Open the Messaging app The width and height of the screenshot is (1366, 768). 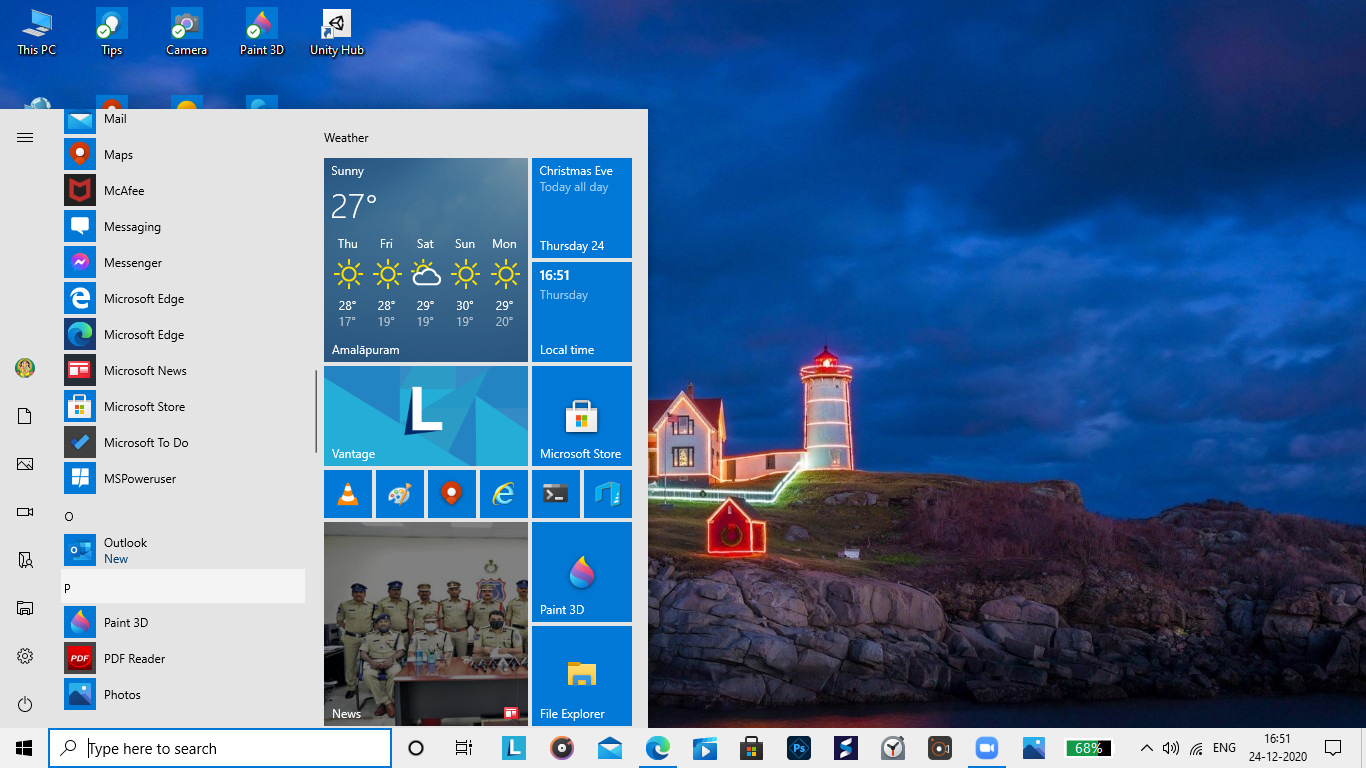[184, 227]
